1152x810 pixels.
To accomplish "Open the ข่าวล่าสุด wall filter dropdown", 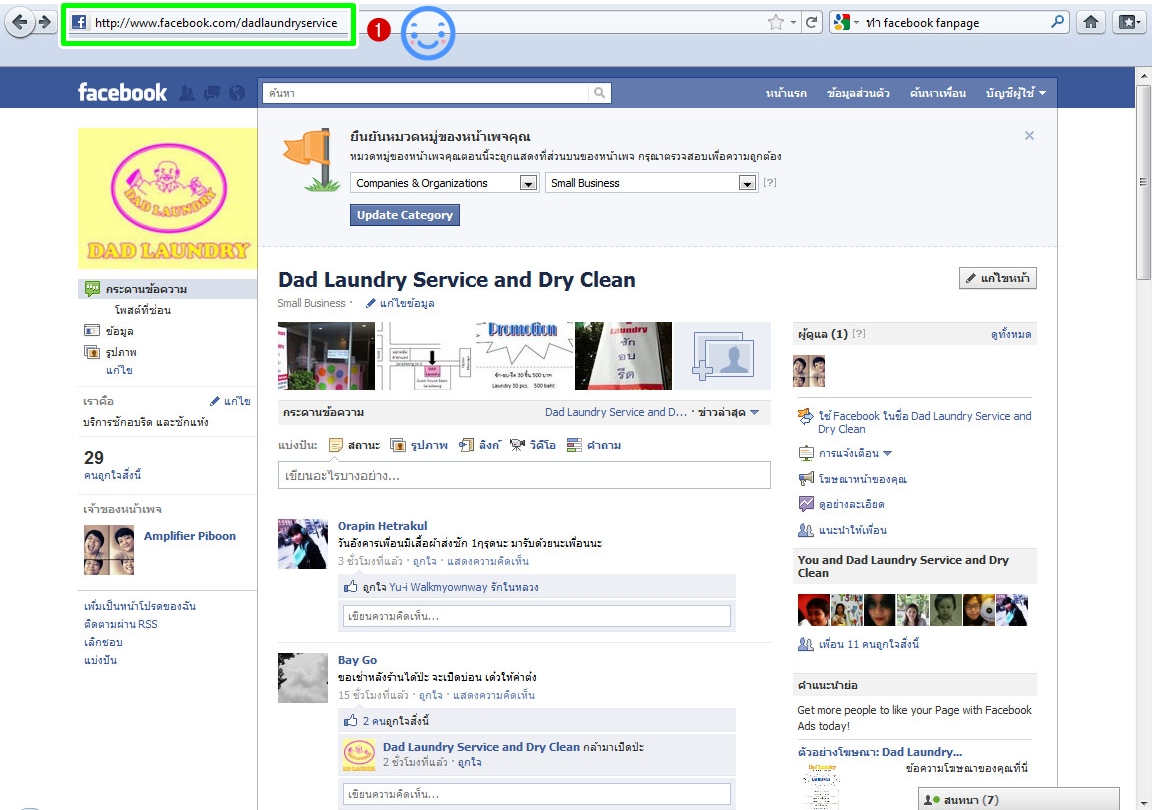I will coord(728,412).
